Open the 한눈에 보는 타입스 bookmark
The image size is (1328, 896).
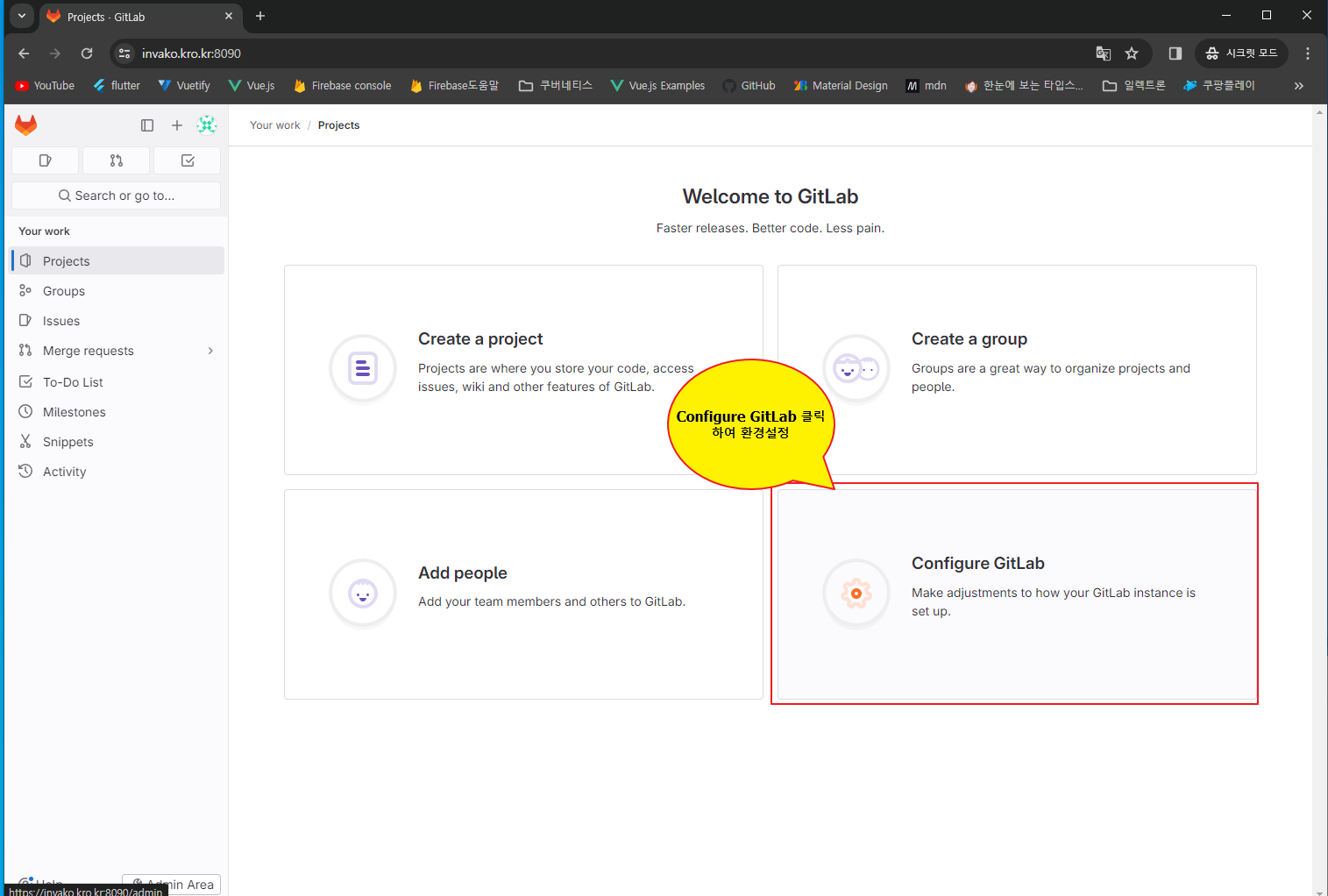pos(1024,85)
